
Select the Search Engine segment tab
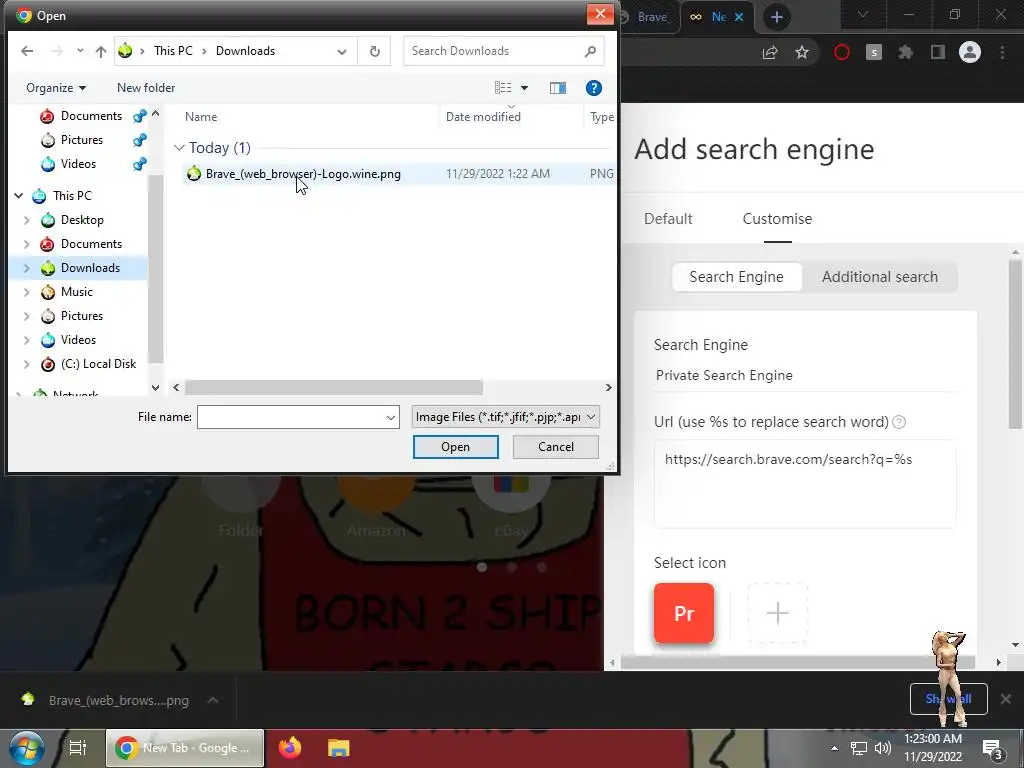pos(736,277)
